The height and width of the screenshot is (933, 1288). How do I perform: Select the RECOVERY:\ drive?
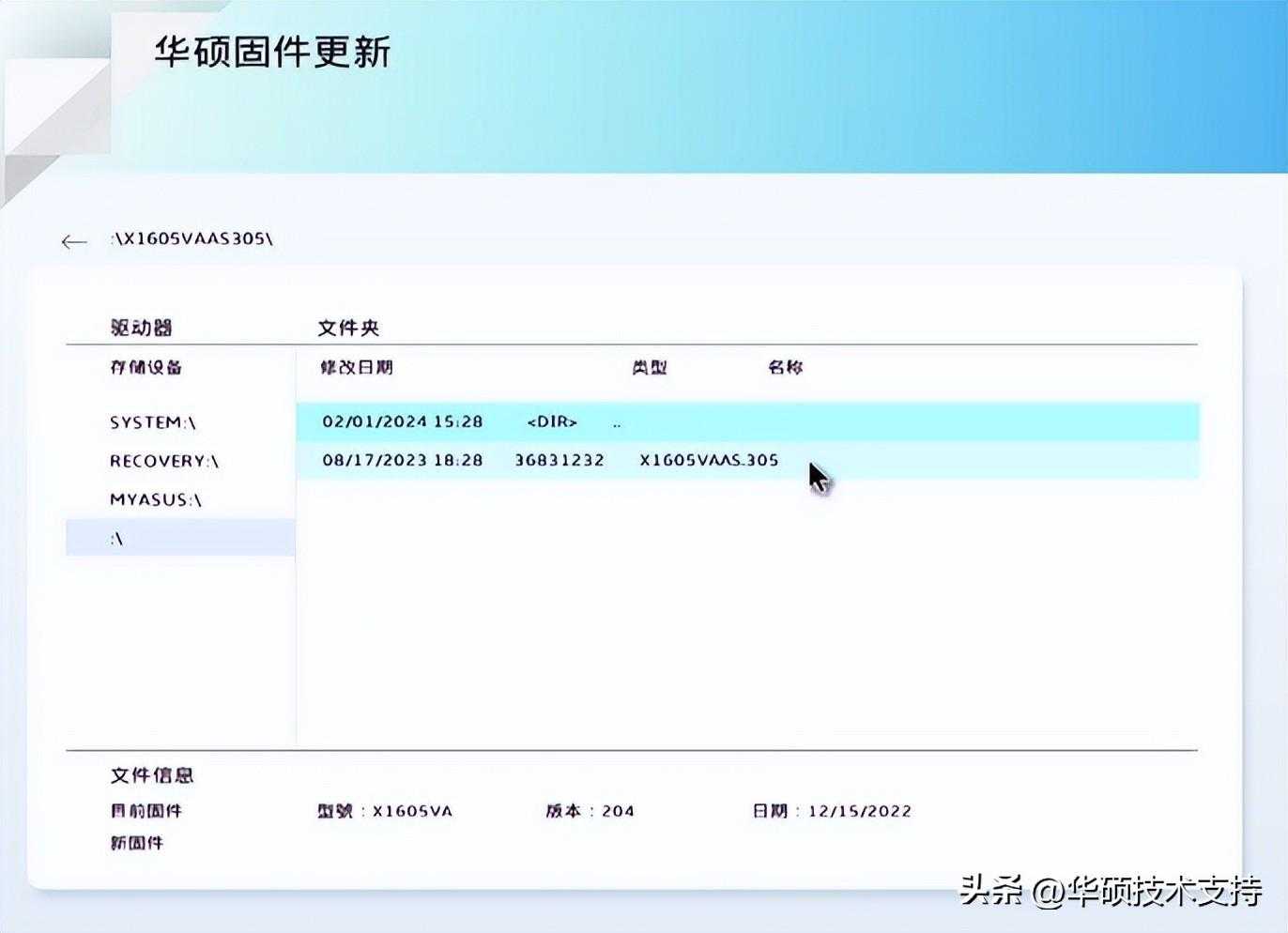pyautogui.click(x=164, y=461)
